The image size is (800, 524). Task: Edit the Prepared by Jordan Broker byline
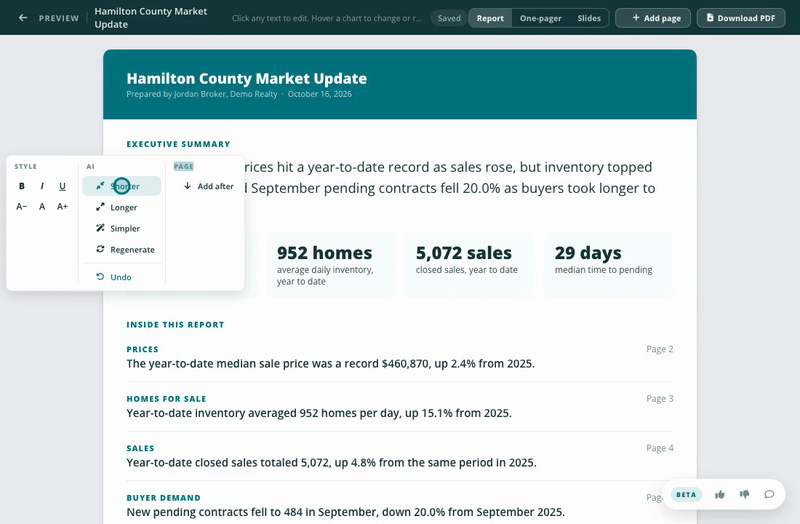point(202,94)
